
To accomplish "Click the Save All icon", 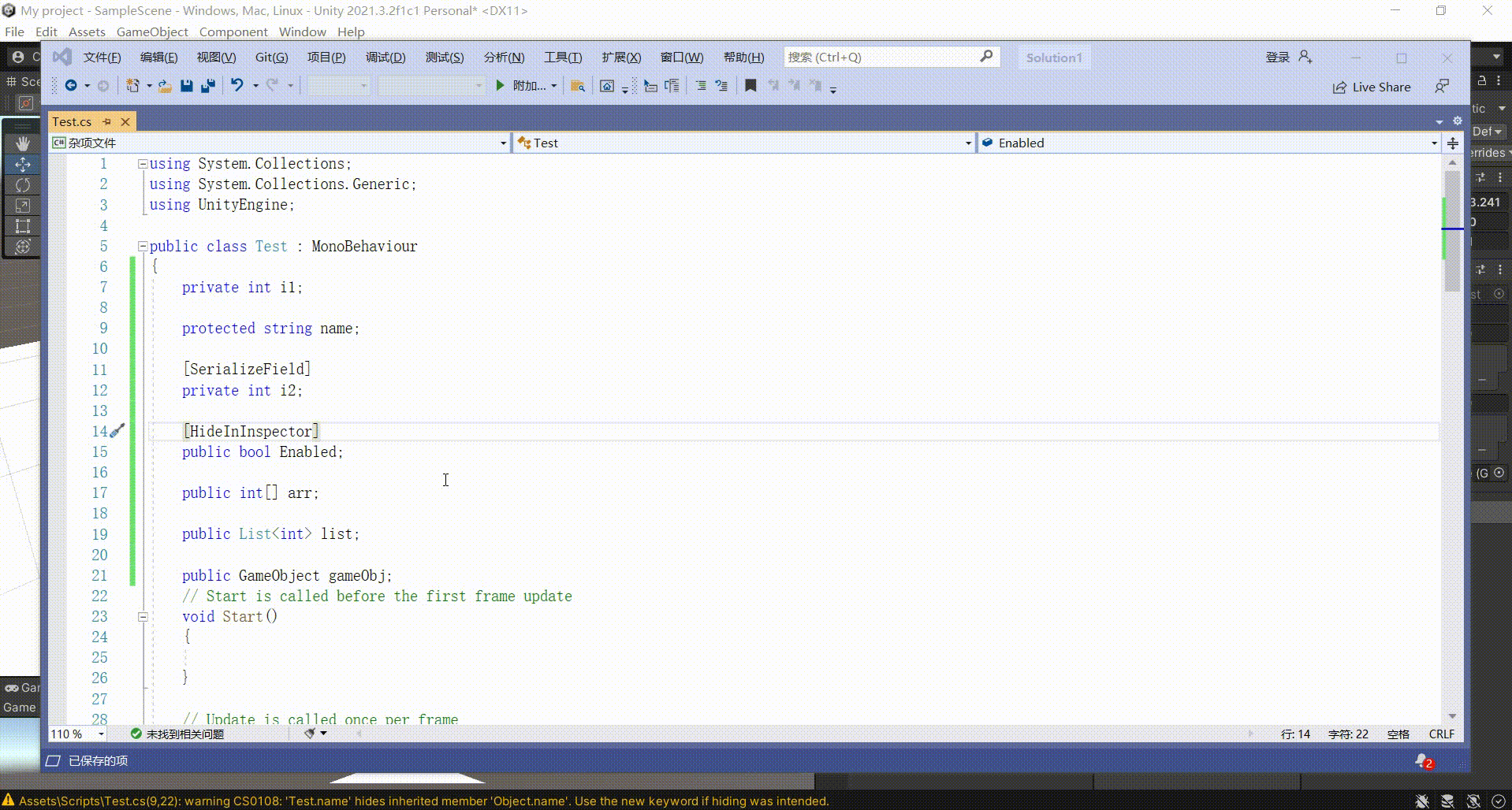I will [x=208, y=86].
